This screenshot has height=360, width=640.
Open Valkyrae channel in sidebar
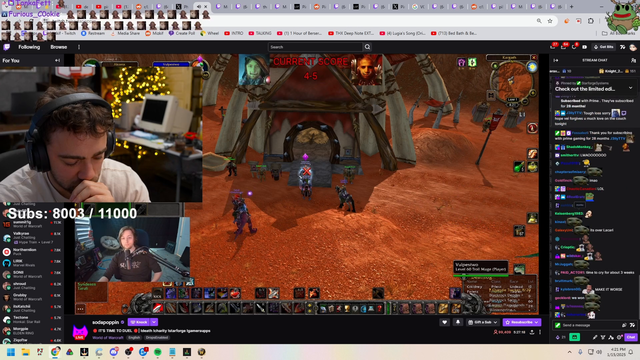[x=32, y=238]
